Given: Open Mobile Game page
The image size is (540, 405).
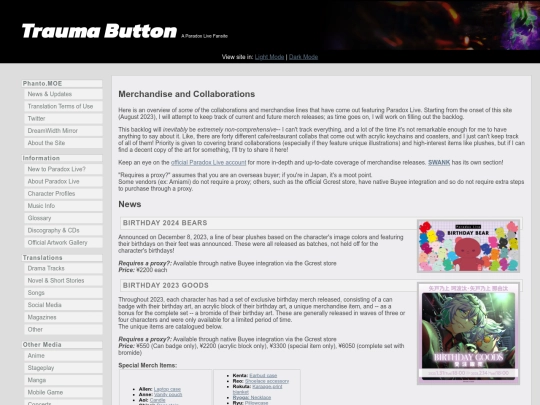Looking at the screenshot, I should 63,392.
